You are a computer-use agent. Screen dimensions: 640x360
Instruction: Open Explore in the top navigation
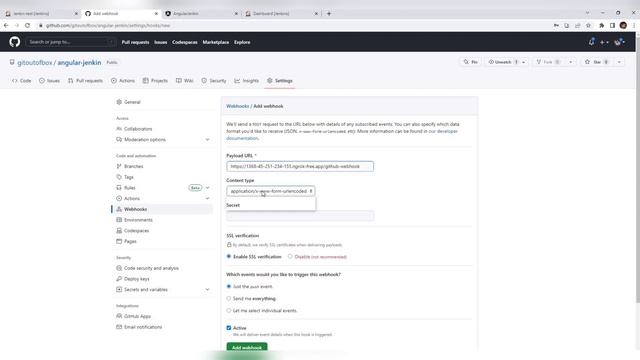(x=242, y=42)
